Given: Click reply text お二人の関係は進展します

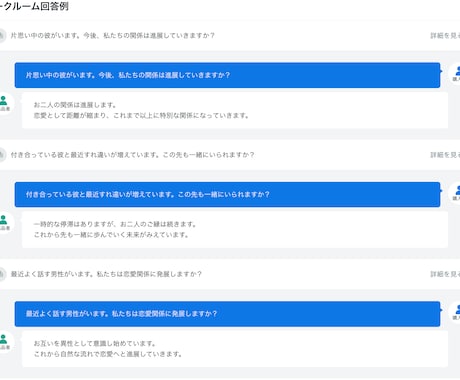Looking at the screenshot, I should coord(75,105).
